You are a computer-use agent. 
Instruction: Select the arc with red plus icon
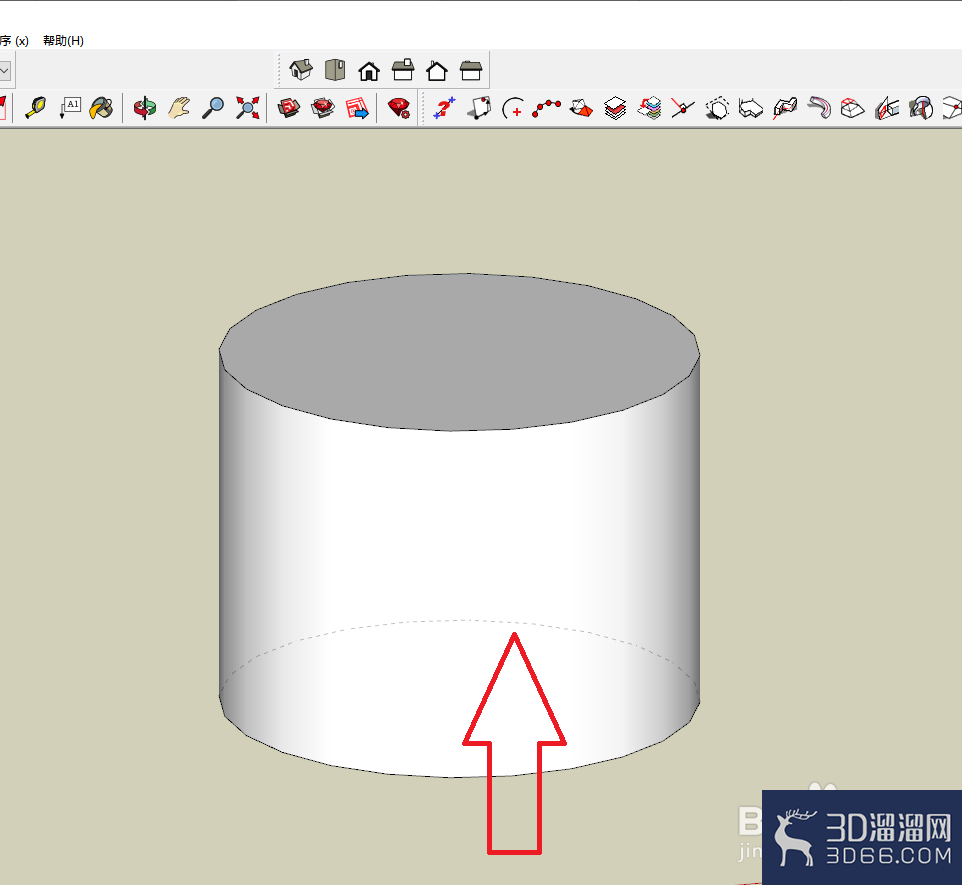(x=513, y=108)
